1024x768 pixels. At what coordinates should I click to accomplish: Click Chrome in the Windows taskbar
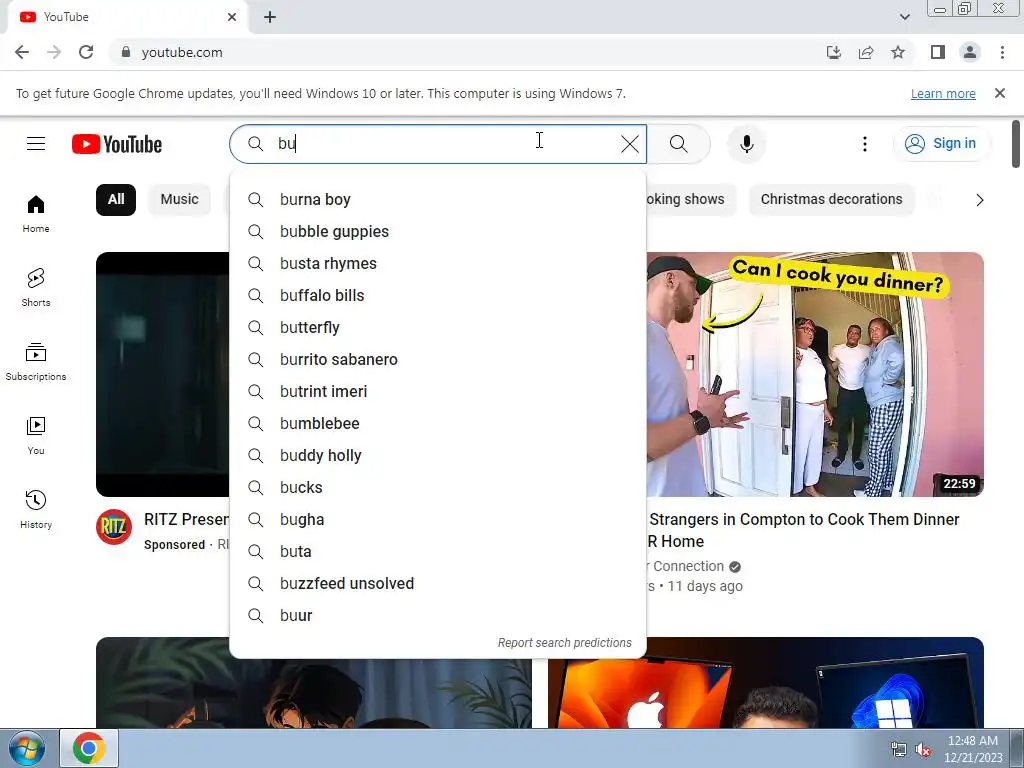(89, 748)
